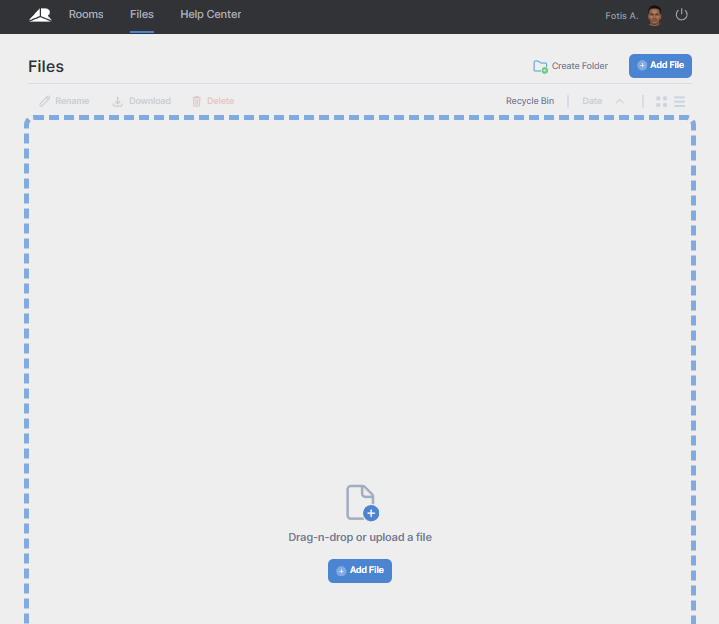Click the app logo in the top bar
The image size is (719, 624).
(40, 15)
